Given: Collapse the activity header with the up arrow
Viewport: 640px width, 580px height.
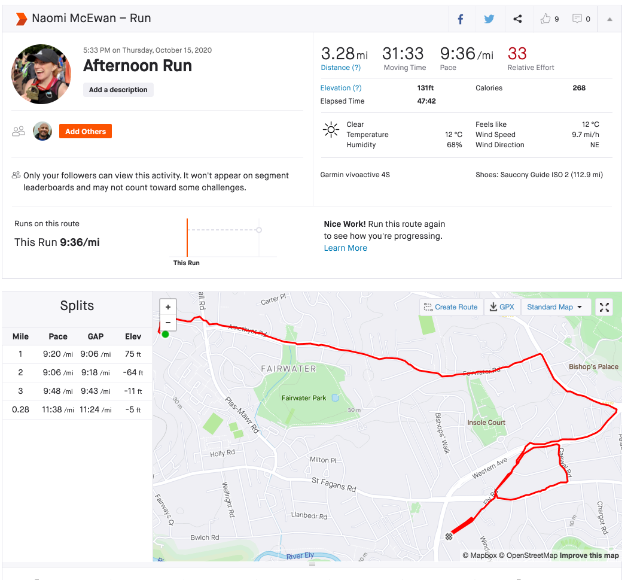Looking at the screenshot, I should point(610,19).
